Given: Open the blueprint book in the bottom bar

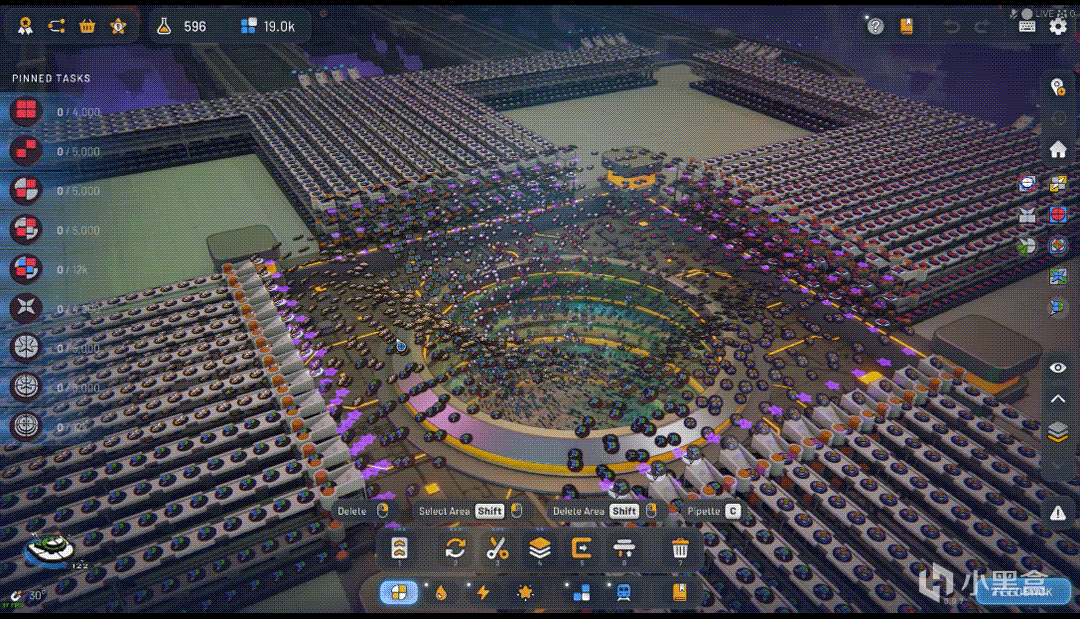Looking at the screenshot, I should (679, 593).
